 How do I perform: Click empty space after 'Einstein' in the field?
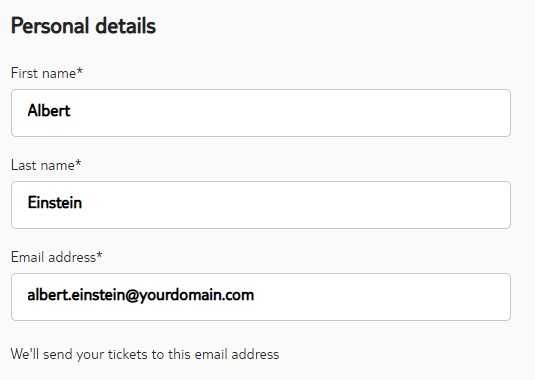tap(297, 205)
